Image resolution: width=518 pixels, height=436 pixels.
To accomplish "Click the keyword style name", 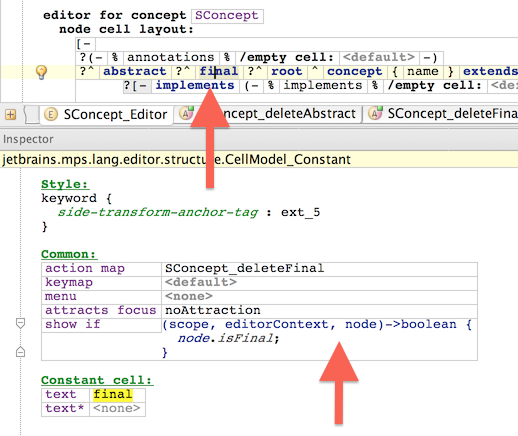I will pyautogui.click(x=69, y=198).
